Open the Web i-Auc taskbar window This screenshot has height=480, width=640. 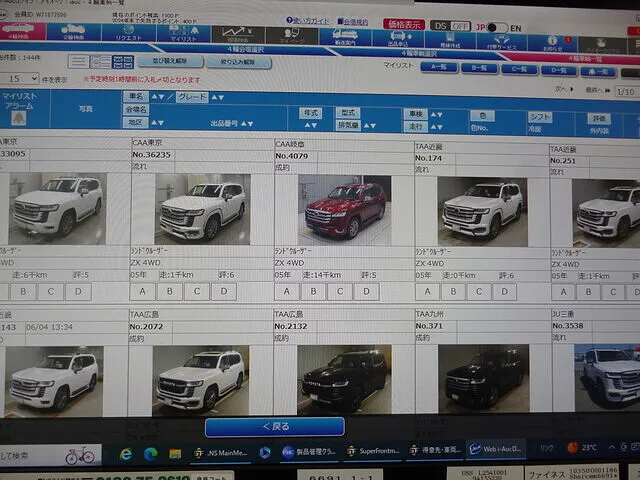click(495, 449)
